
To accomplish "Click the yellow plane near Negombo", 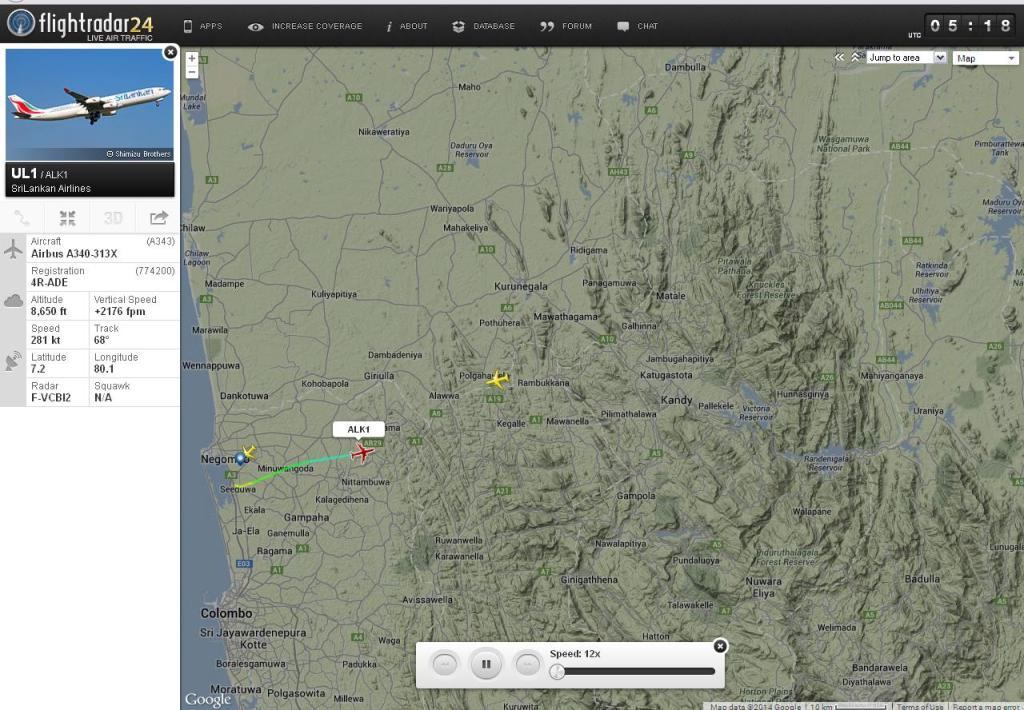I will (249, 451).
